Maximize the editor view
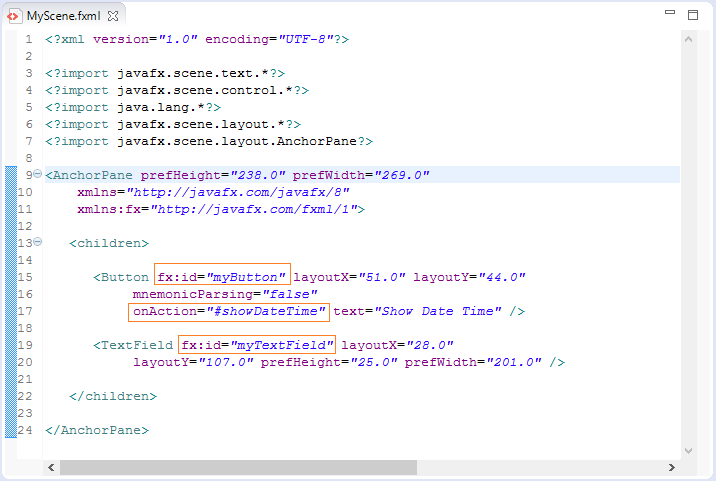 (693, 15)
